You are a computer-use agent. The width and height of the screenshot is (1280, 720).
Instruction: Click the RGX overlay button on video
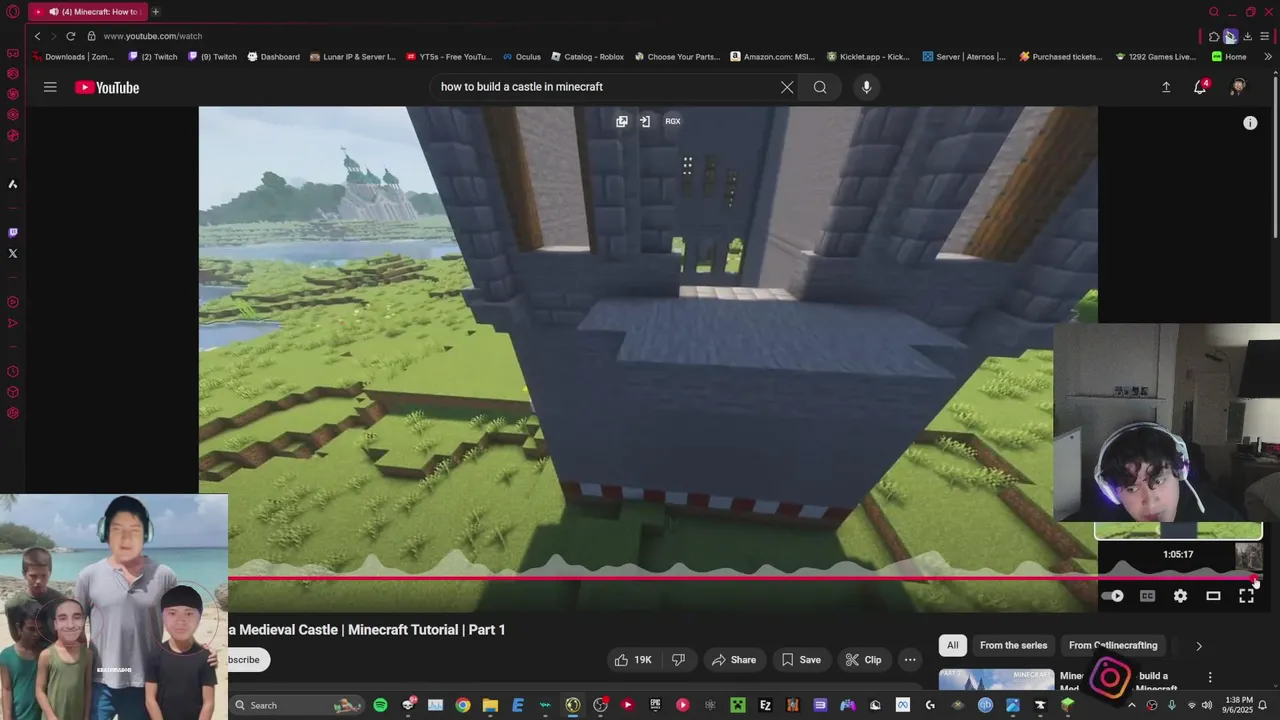point(673,121)
